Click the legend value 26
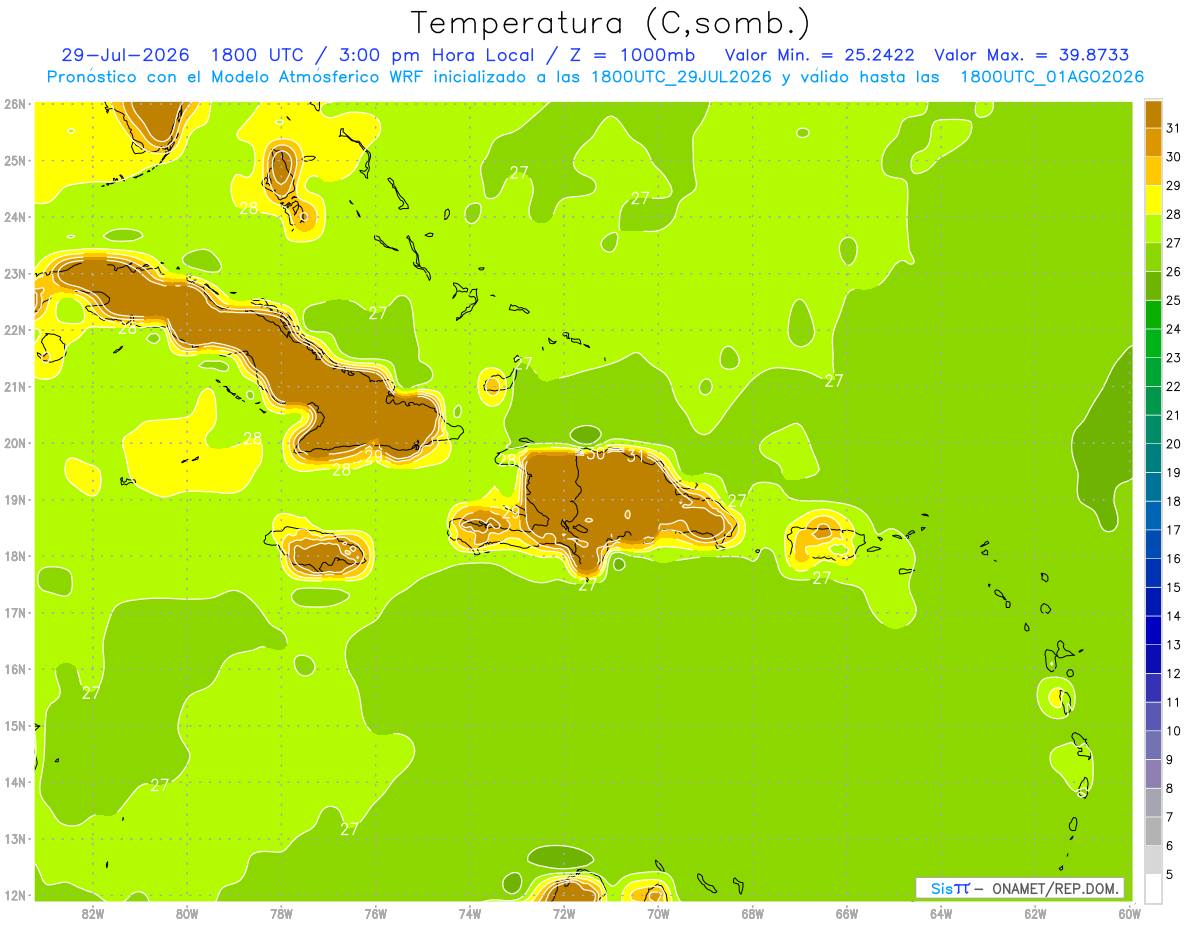The height and width of the screenshot is (927, 1200). [1174, 272]
